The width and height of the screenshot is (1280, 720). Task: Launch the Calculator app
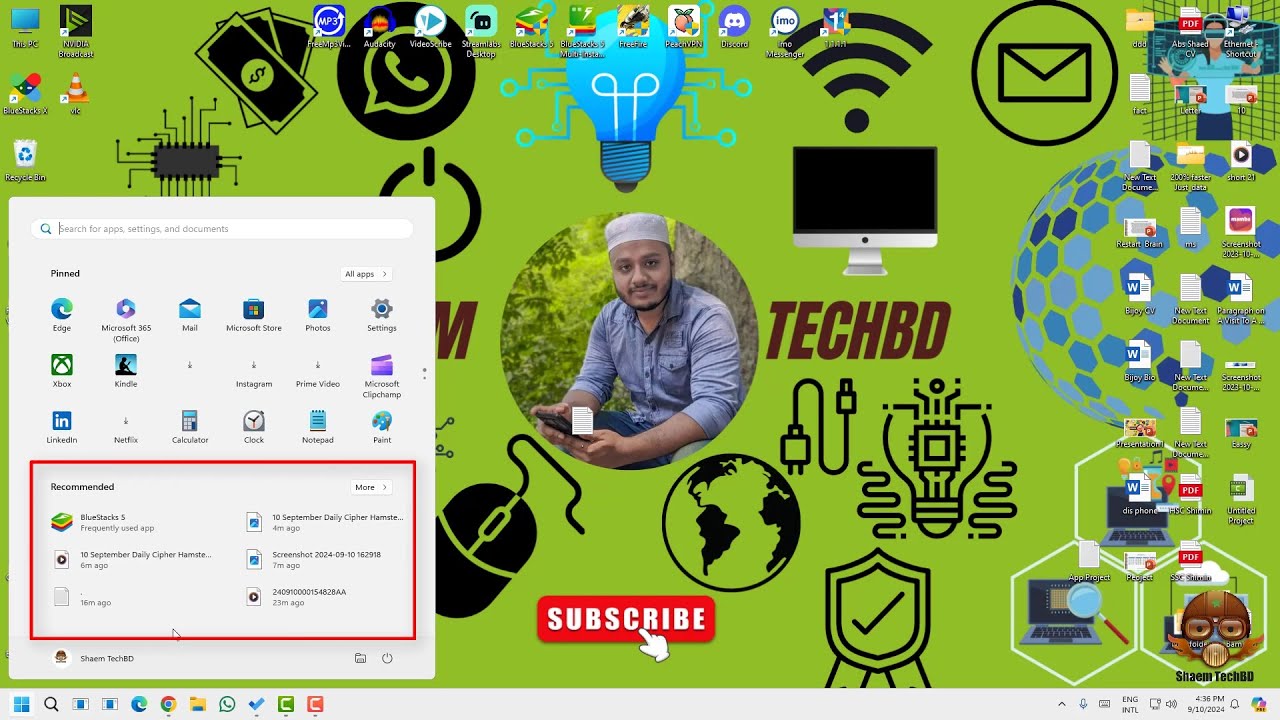coord(190,427)
